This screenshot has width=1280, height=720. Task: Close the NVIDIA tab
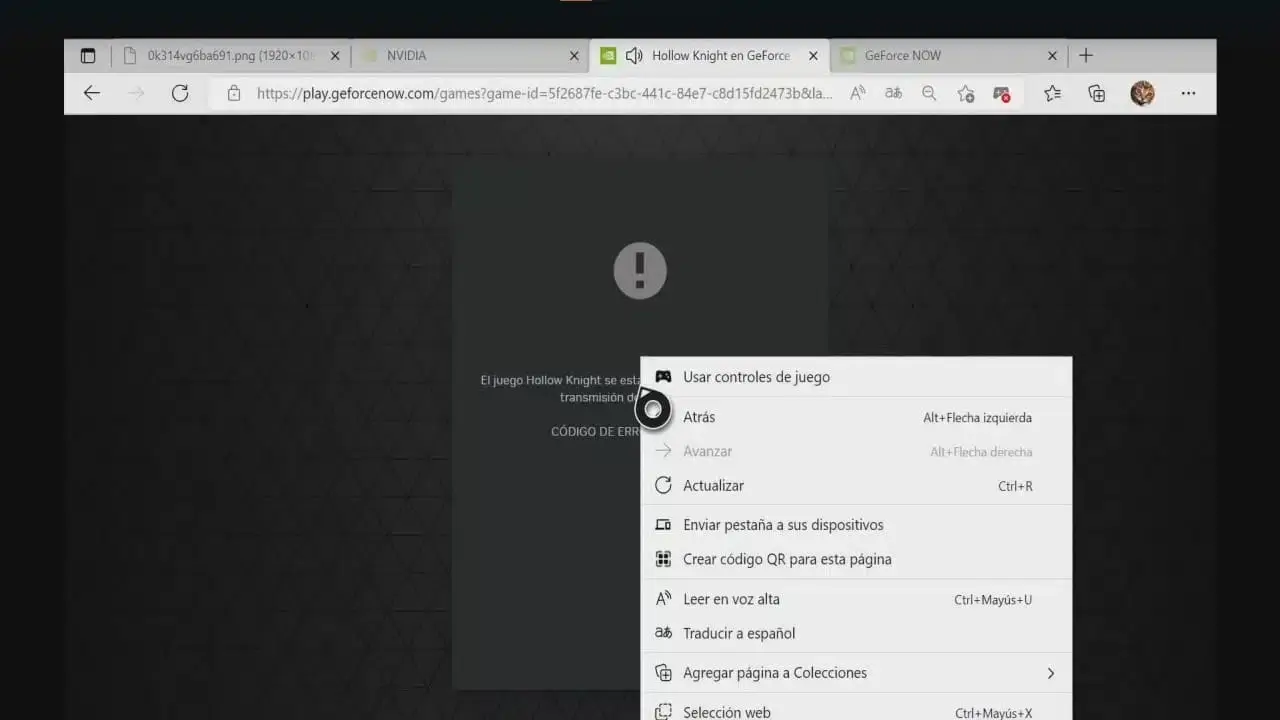point(574,56)
